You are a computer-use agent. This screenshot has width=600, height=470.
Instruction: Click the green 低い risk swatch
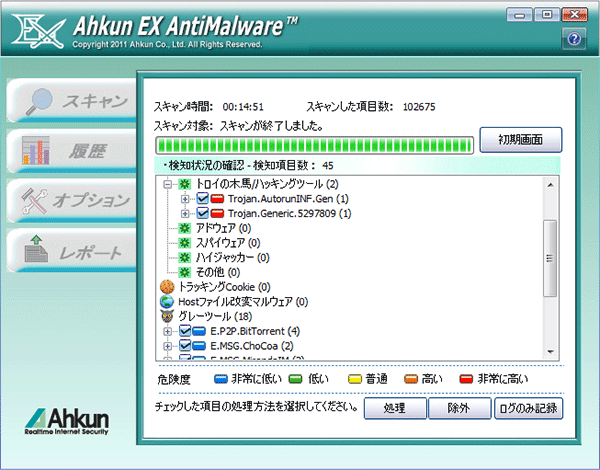click(295, 379)
